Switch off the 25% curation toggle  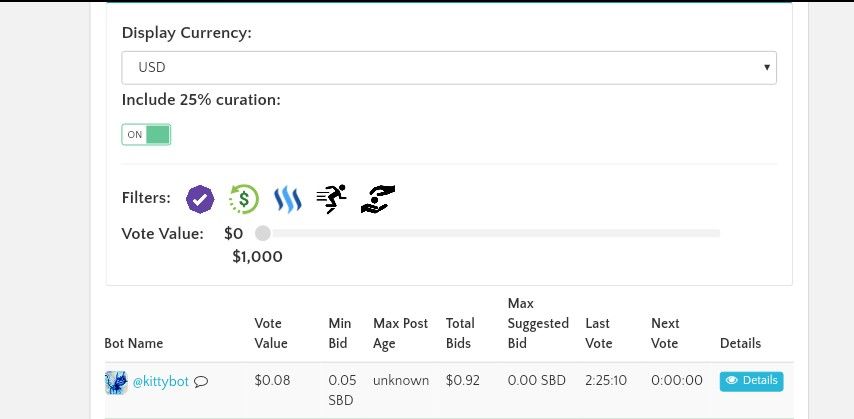pos(146,135)
